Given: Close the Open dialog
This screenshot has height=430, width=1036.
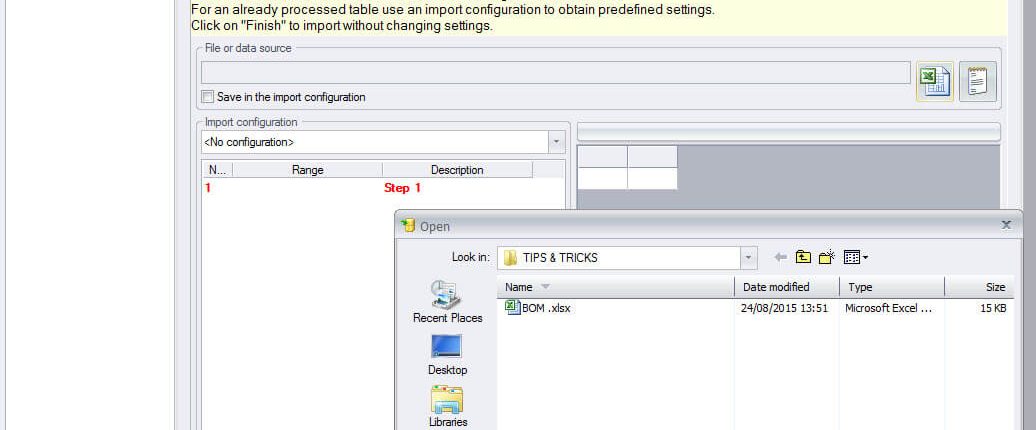Looking at the screenshot, I should click(x=1006, y=225).
